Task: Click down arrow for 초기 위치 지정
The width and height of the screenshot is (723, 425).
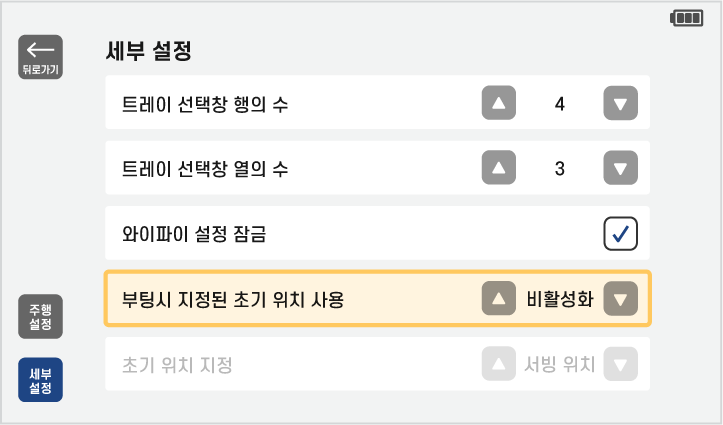Action: coord(621,364)
